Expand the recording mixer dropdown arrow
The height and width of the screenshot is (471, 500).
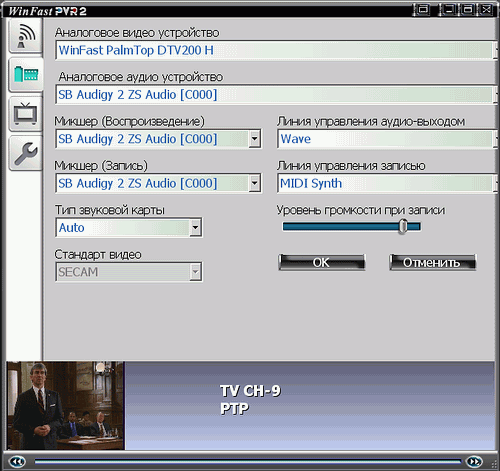254,183
